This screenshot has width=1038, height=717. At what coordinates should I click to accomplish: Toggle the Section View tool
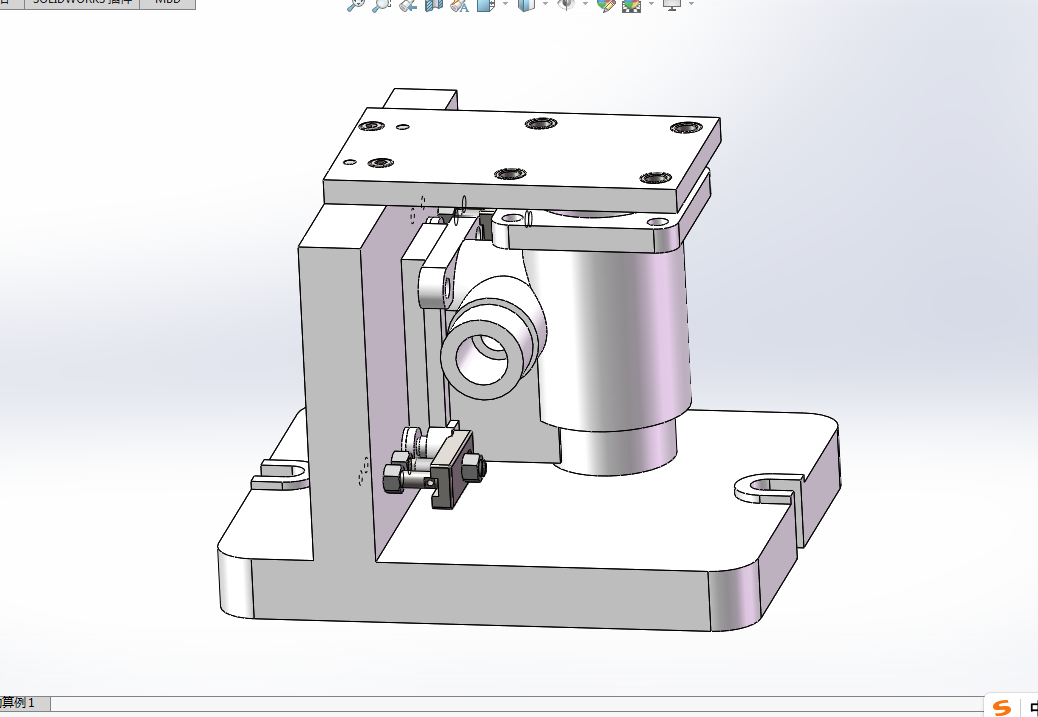(434, 5)
